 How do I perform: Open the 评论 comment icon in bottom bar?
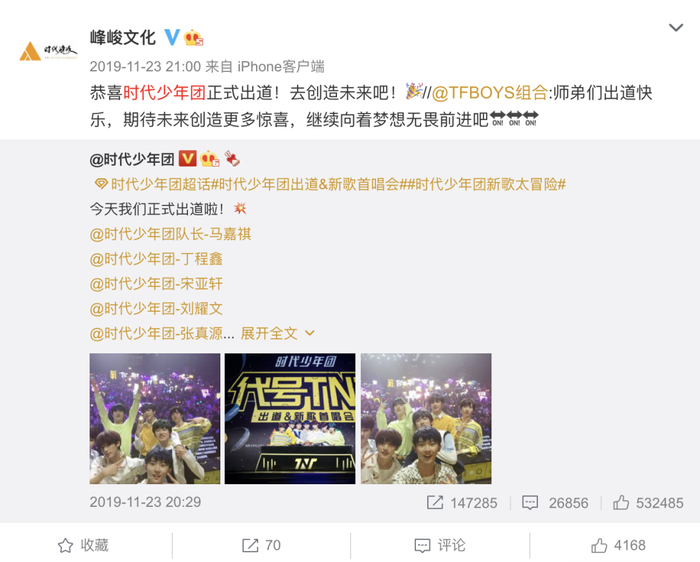point(422,545)
